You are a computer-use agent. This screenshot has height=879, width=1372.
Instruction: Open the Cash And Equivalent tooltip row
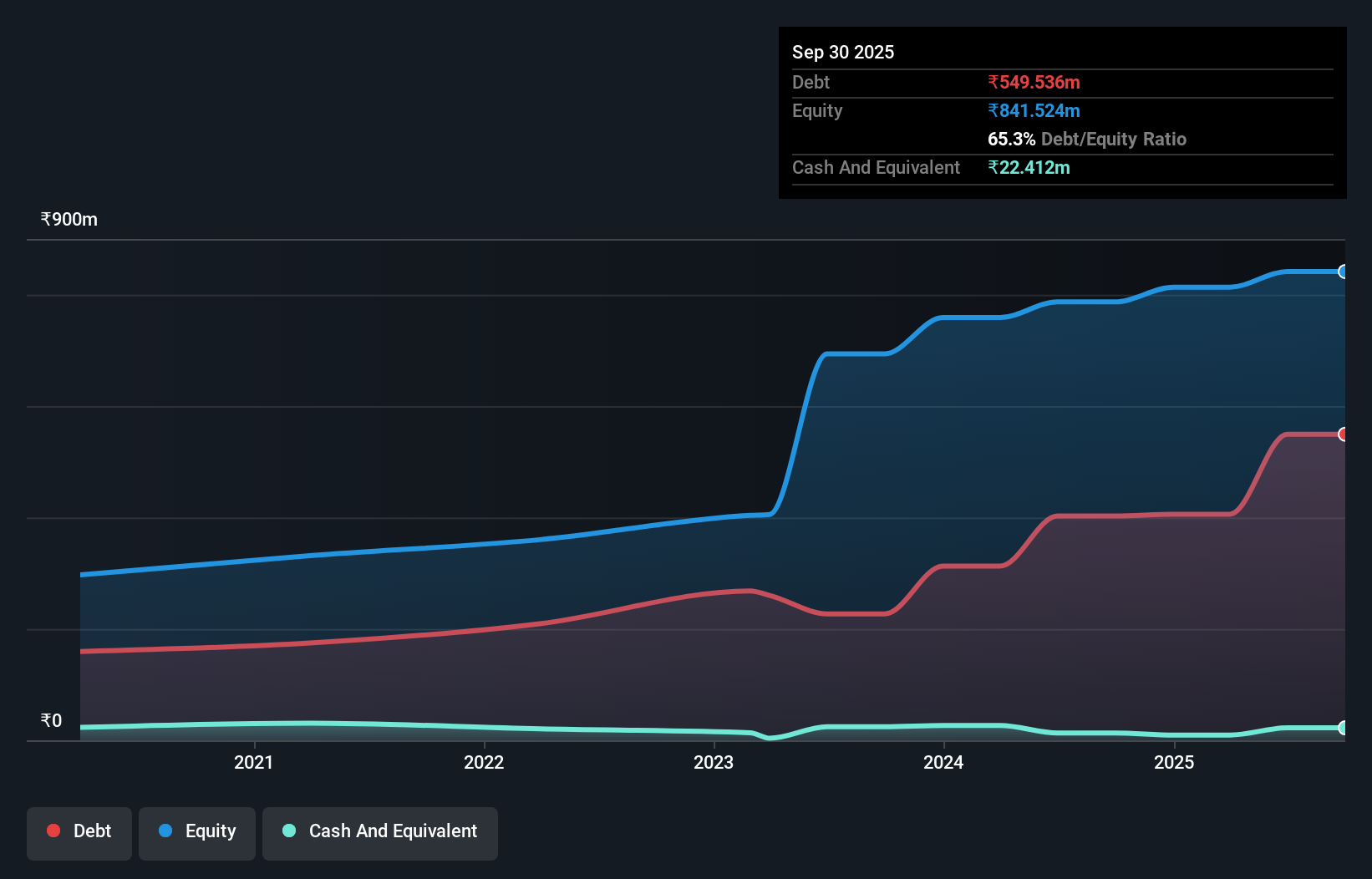click(875, 167)
